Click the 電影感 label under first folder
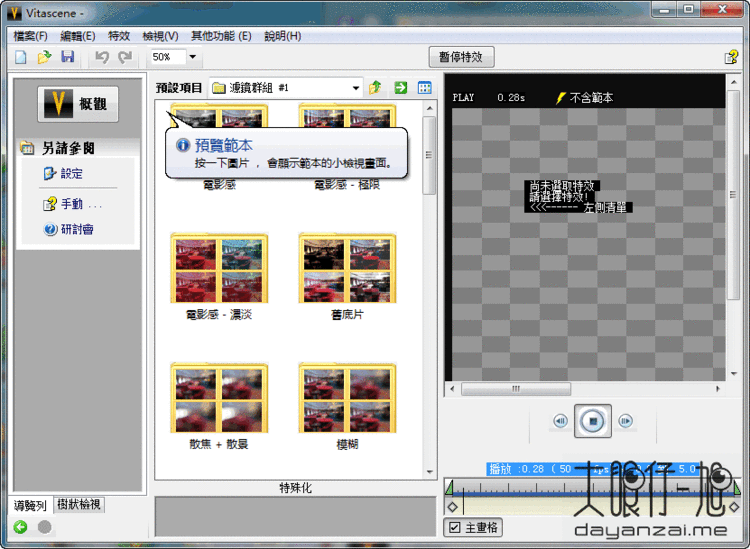This screenshot has width=750, height=549. click(x=220, y=185)
